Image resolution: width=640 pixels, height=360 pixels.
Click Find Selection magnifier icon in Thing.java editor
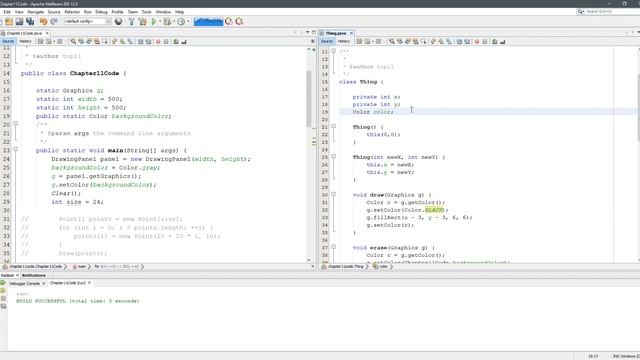pos(392,41)
